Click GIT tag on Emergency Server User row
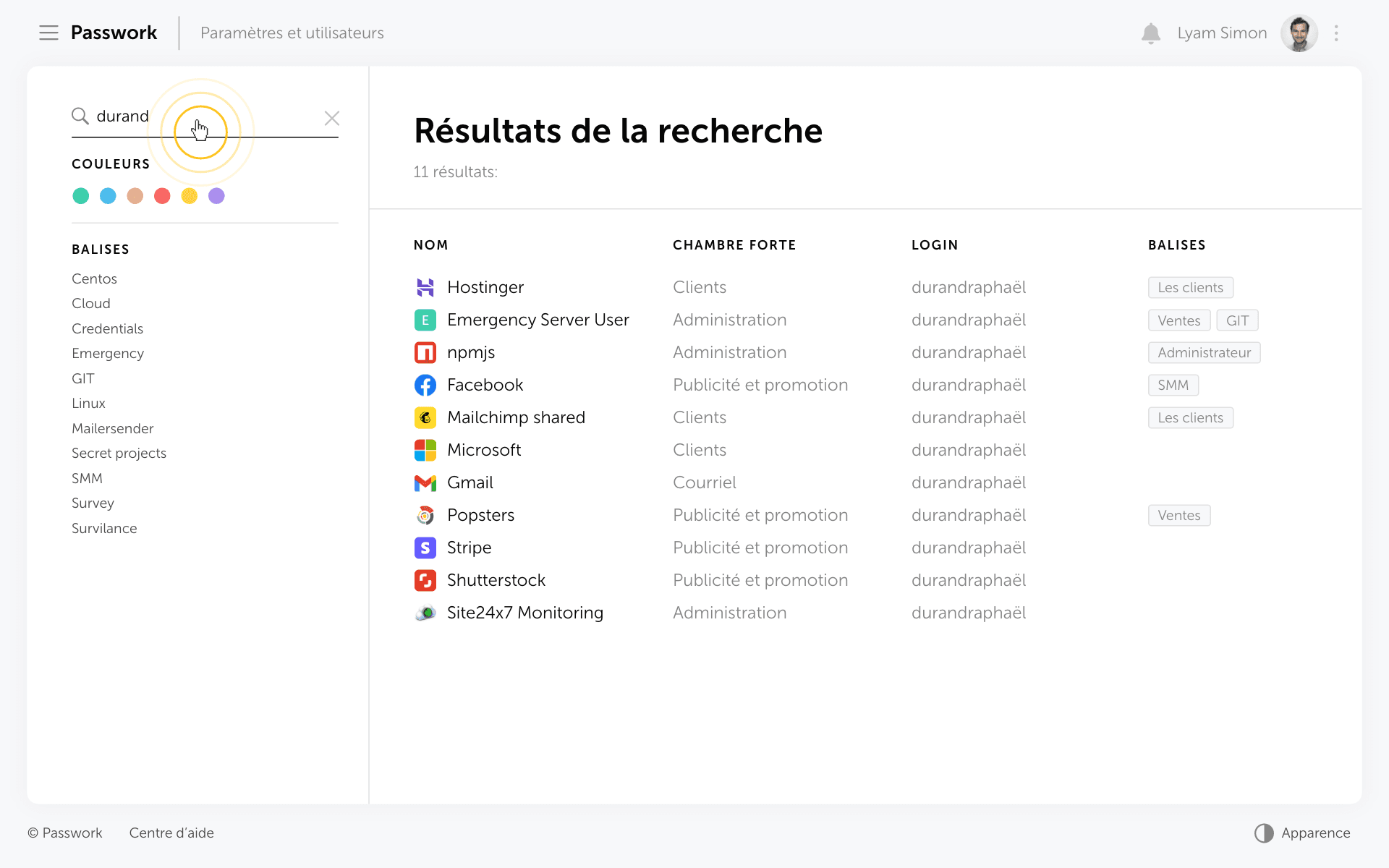 tap(1237, 320)
